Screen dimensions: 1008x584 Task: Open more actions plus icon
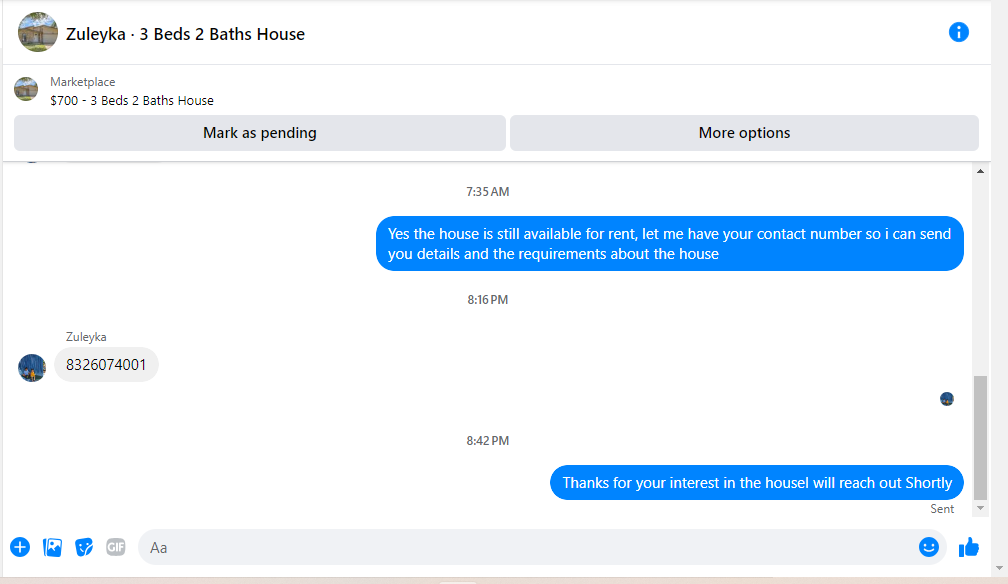tap(20, 547)
